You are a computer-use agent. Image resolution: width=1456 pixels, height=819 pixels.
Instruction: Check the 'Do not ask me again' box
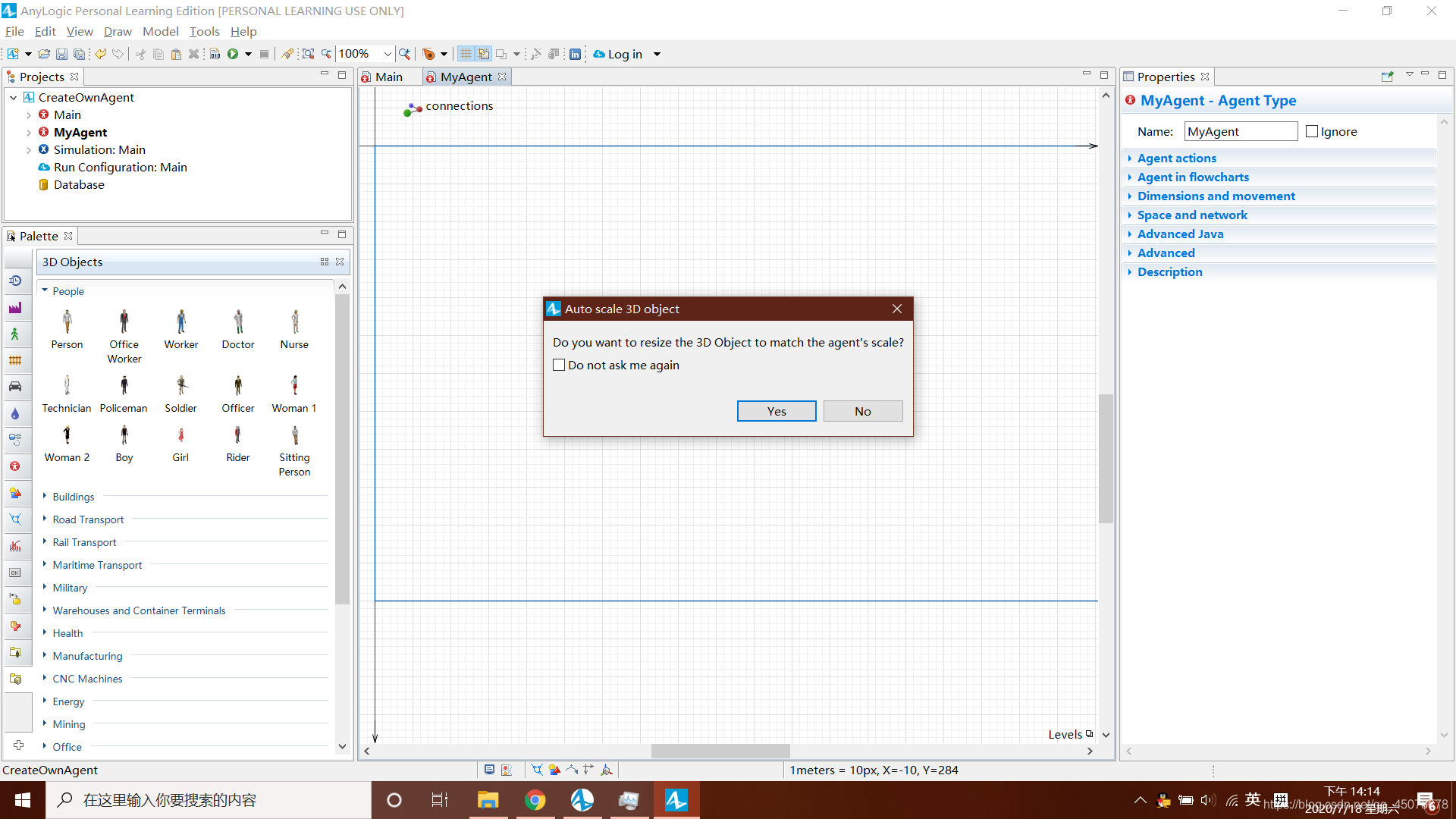560,365
